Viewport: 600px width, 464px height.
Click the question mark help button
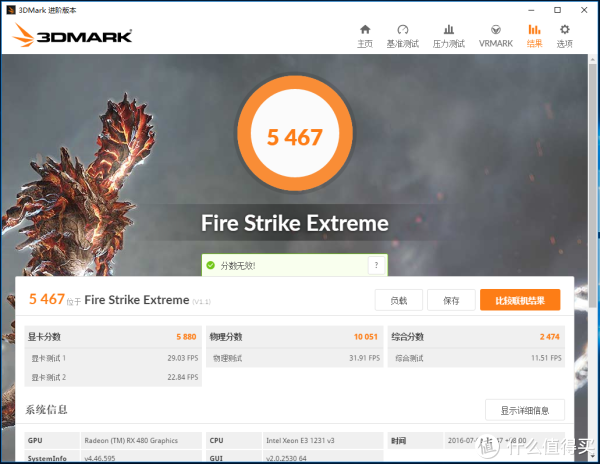(x=376, y=265)
